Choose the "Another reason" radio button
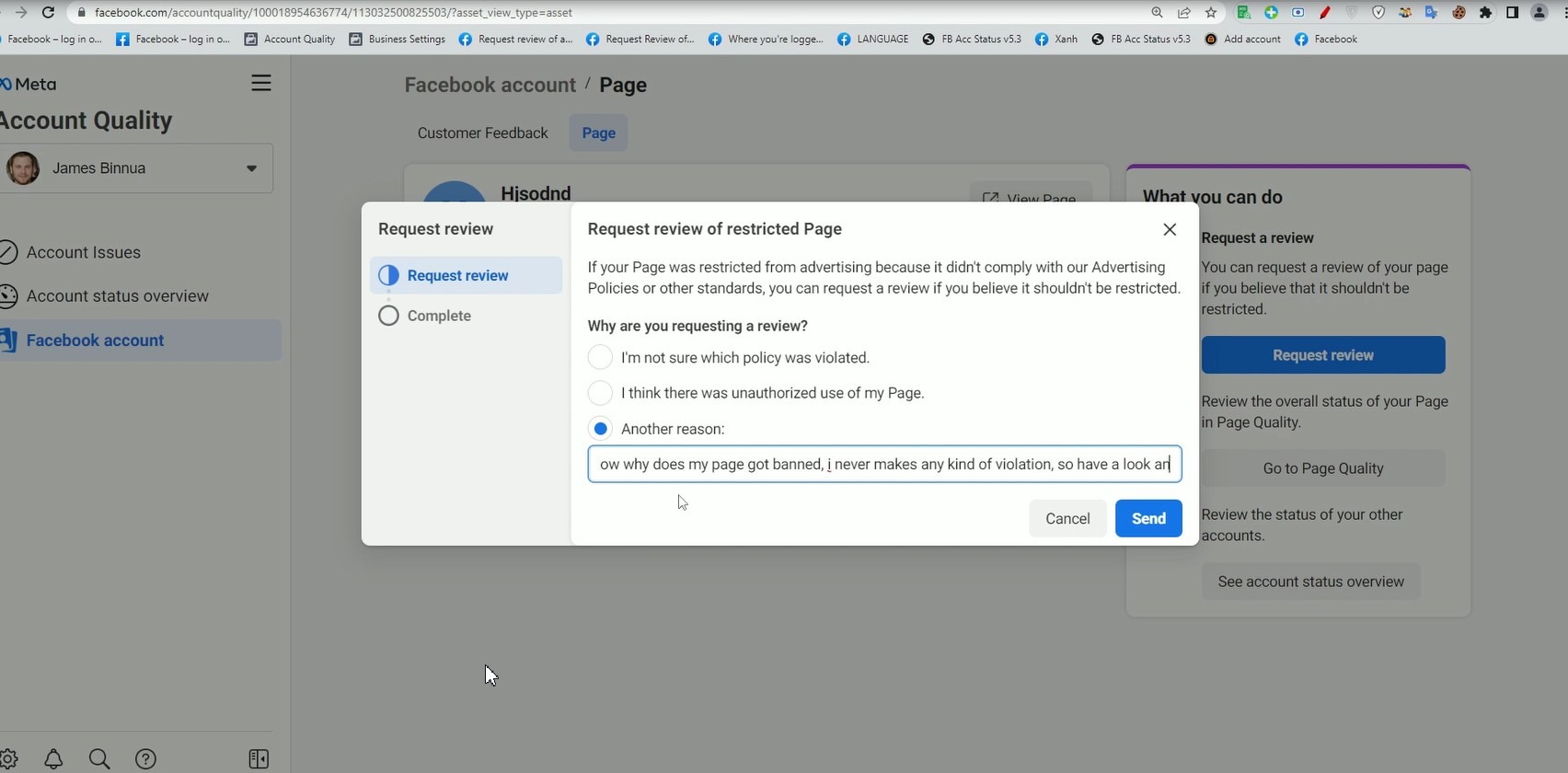 [600, 429]
